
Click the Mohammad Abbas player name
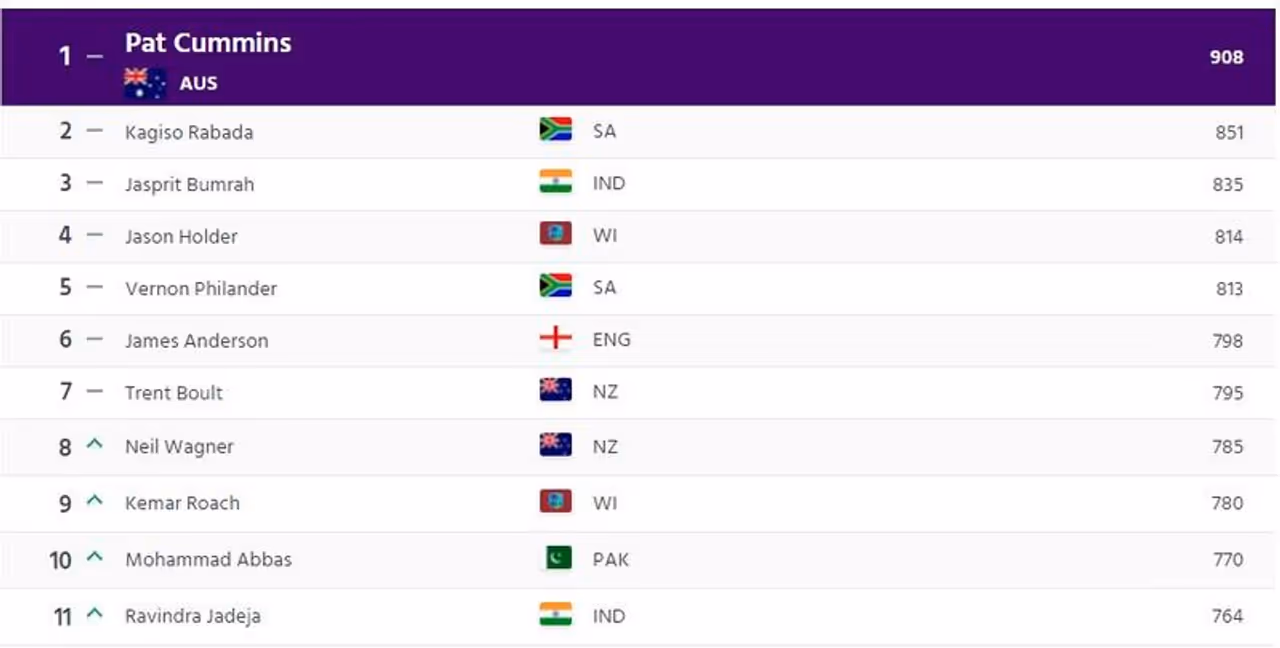[208, 560]
